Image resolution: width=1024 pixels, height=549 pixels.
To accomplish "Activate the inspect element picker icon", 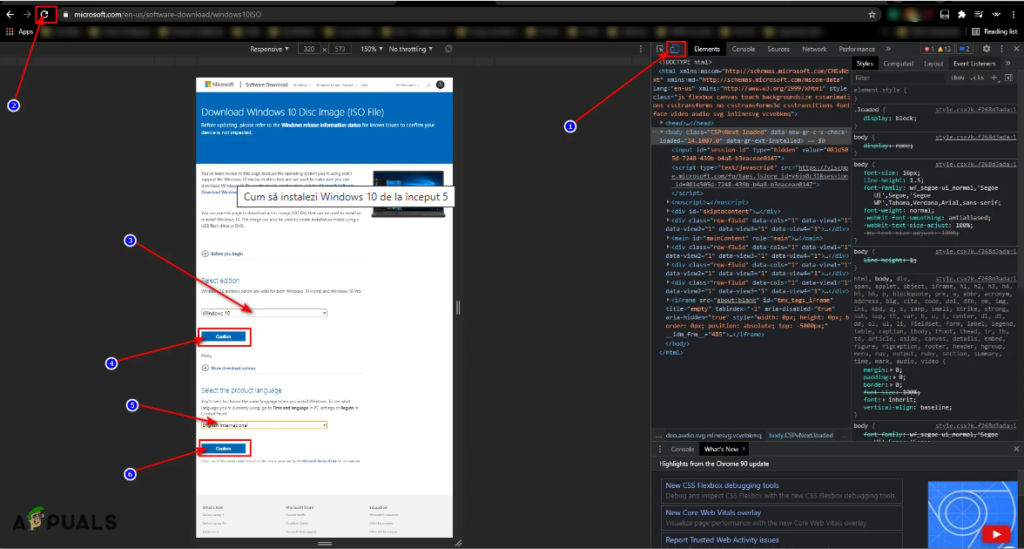I will (x=660, y=48).
